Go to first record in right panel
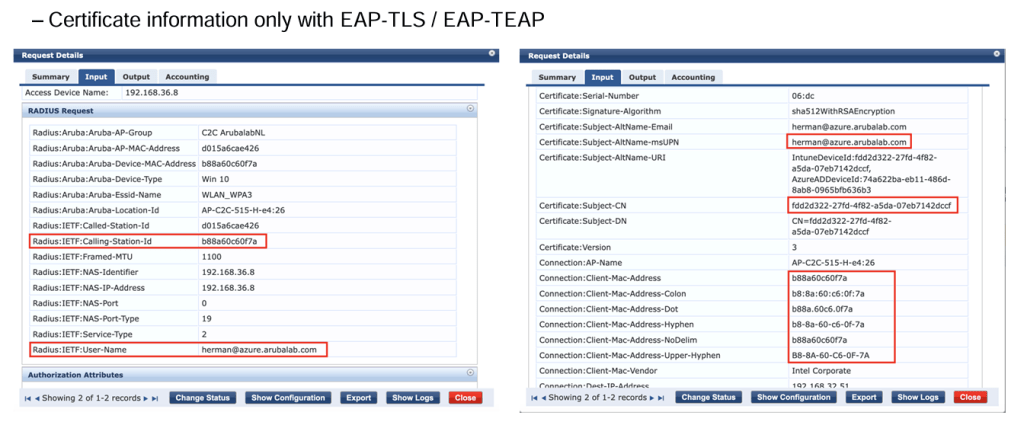 coord(532,398)
